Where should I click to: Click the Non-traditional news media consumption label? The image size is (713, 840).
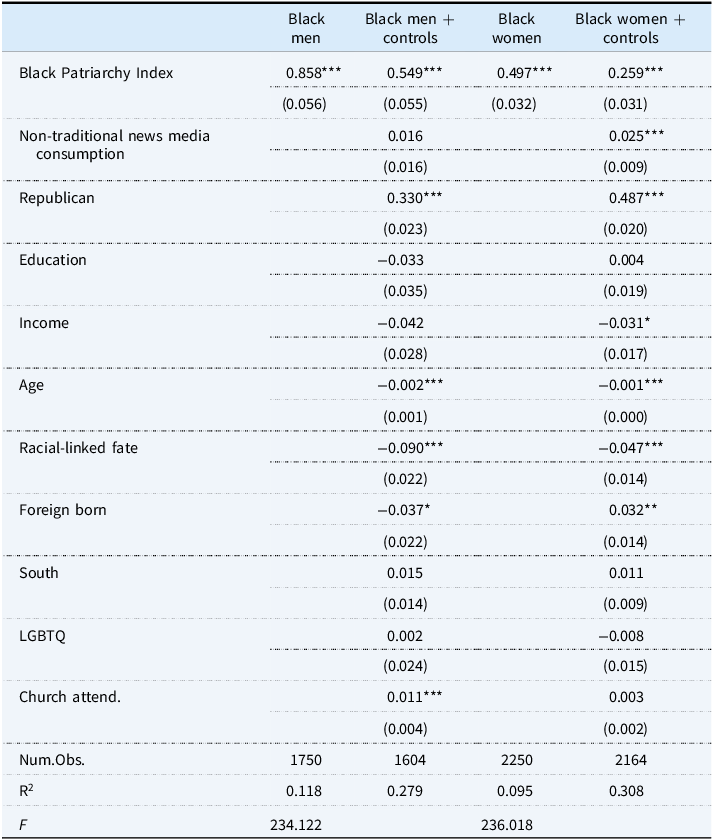114,145
